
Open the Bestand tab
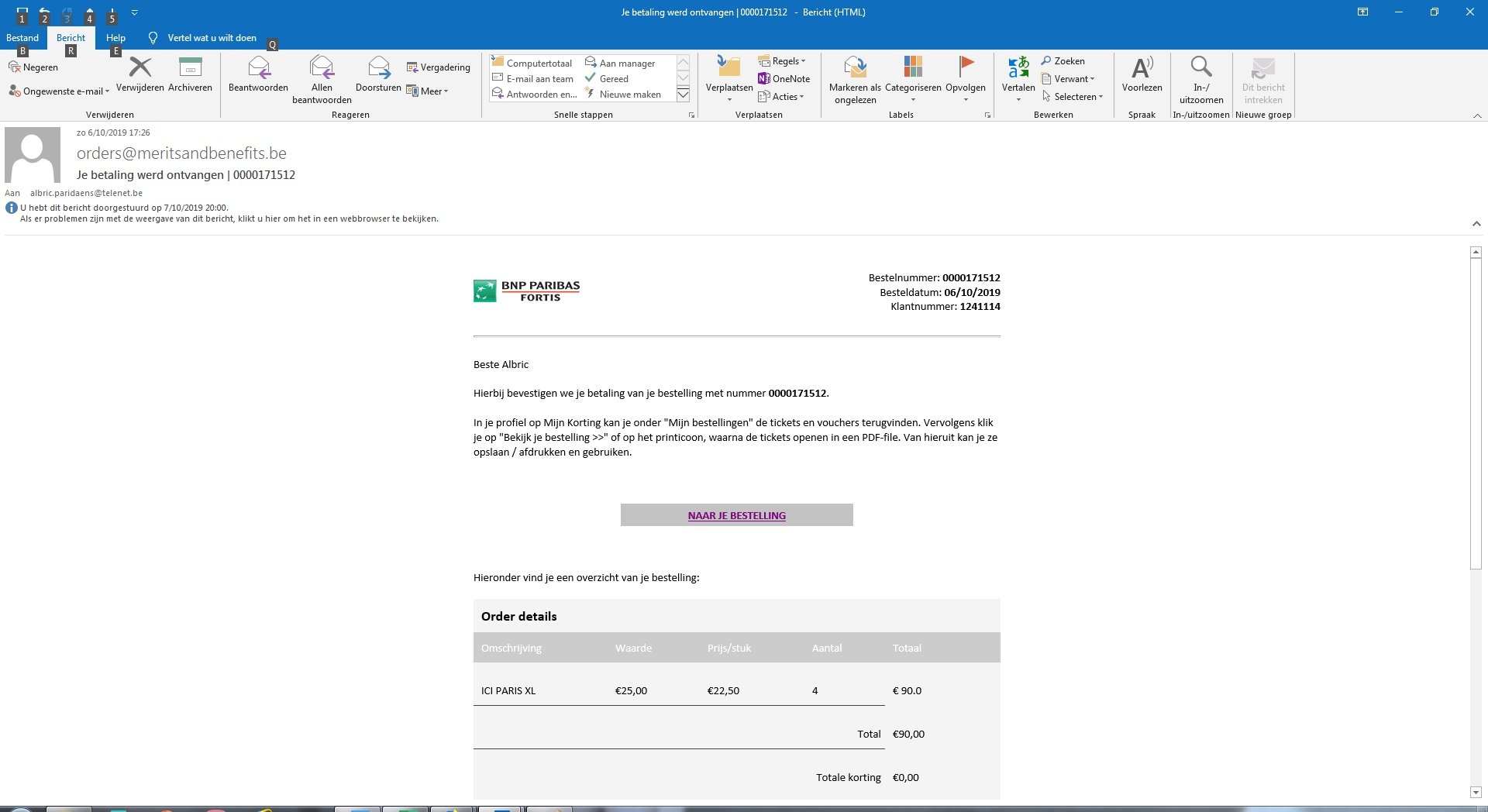click(x=22, y=38)
